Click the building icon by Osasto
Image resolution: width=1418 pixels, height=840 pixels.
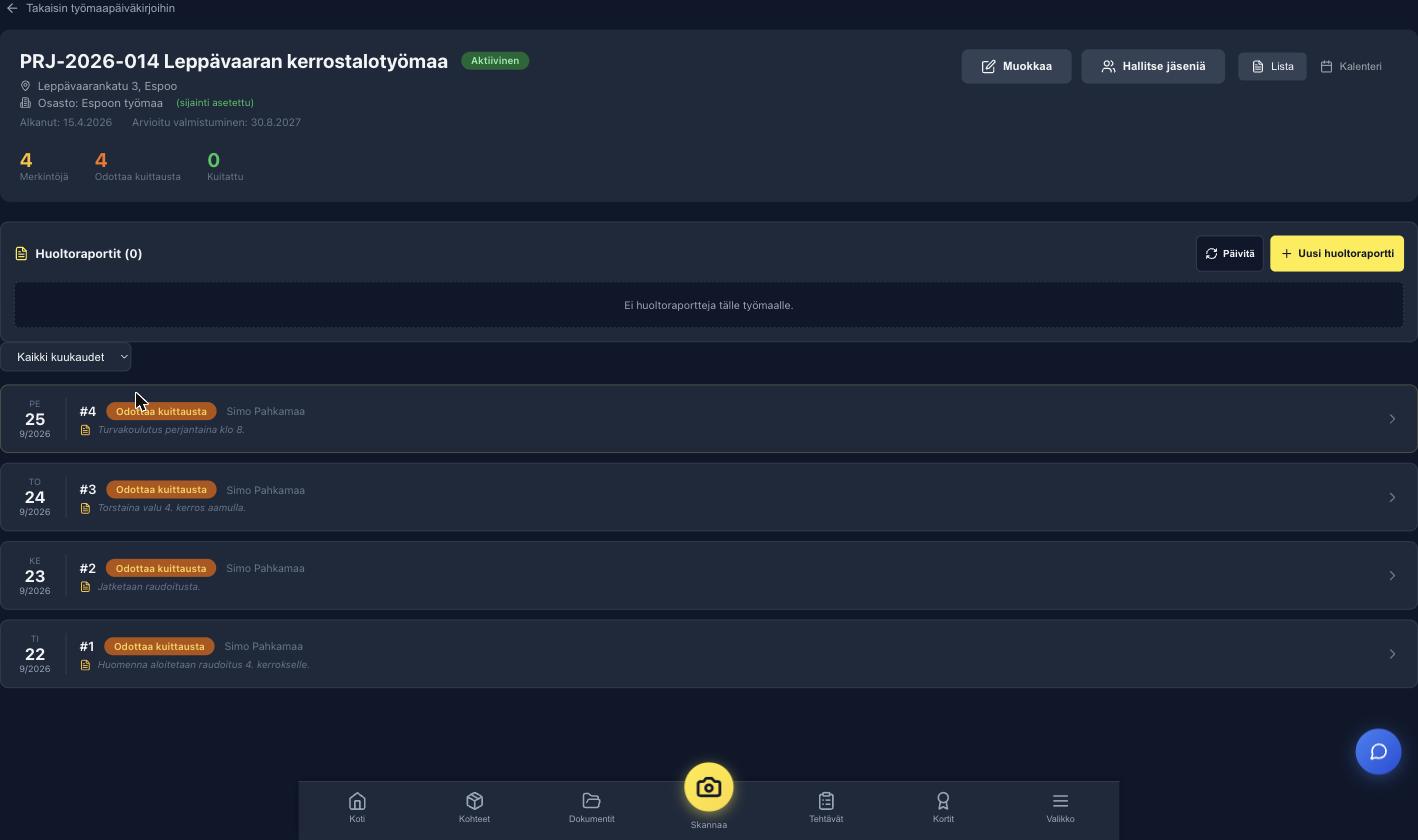pos(26,103)
